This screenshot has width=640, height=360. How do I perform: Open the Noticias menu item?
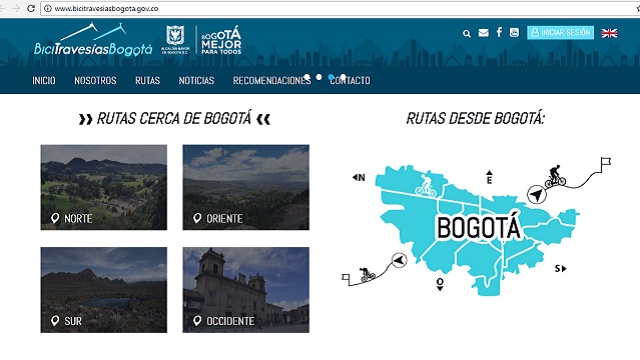196,80
